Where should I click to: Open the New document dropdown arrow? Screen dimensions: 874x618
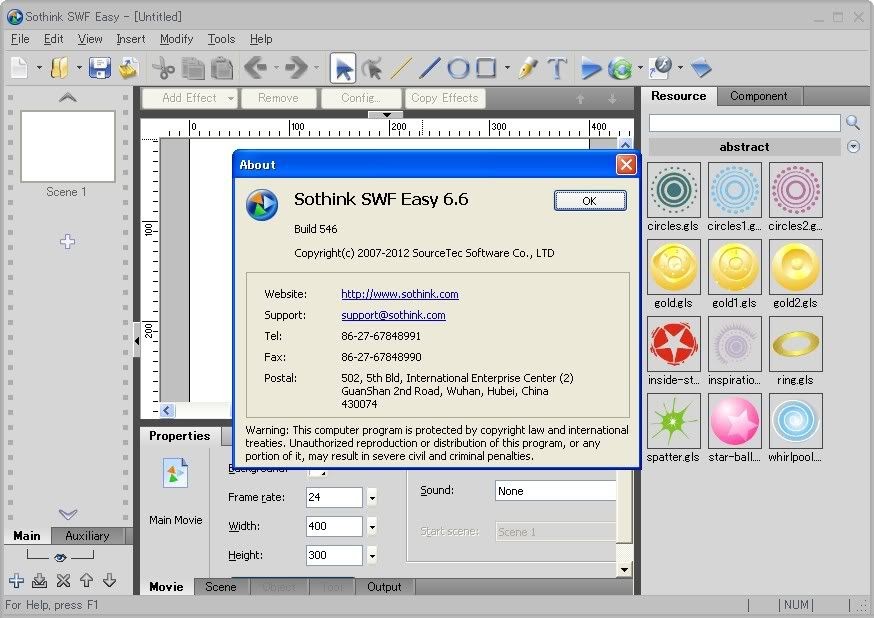(39, 68)
